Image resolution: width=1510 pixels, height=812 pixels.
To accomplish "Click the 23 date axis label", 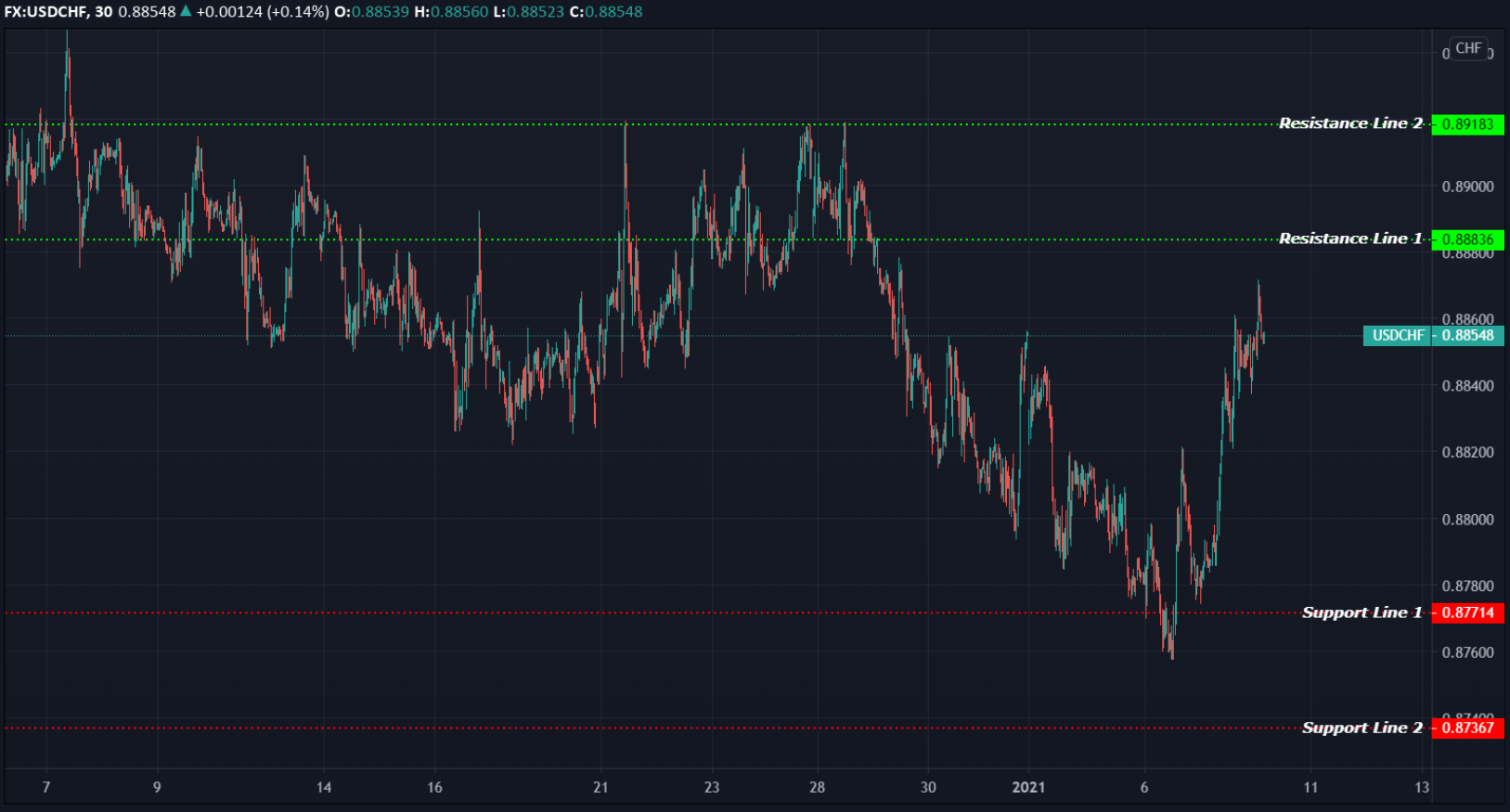I will 712,788.
